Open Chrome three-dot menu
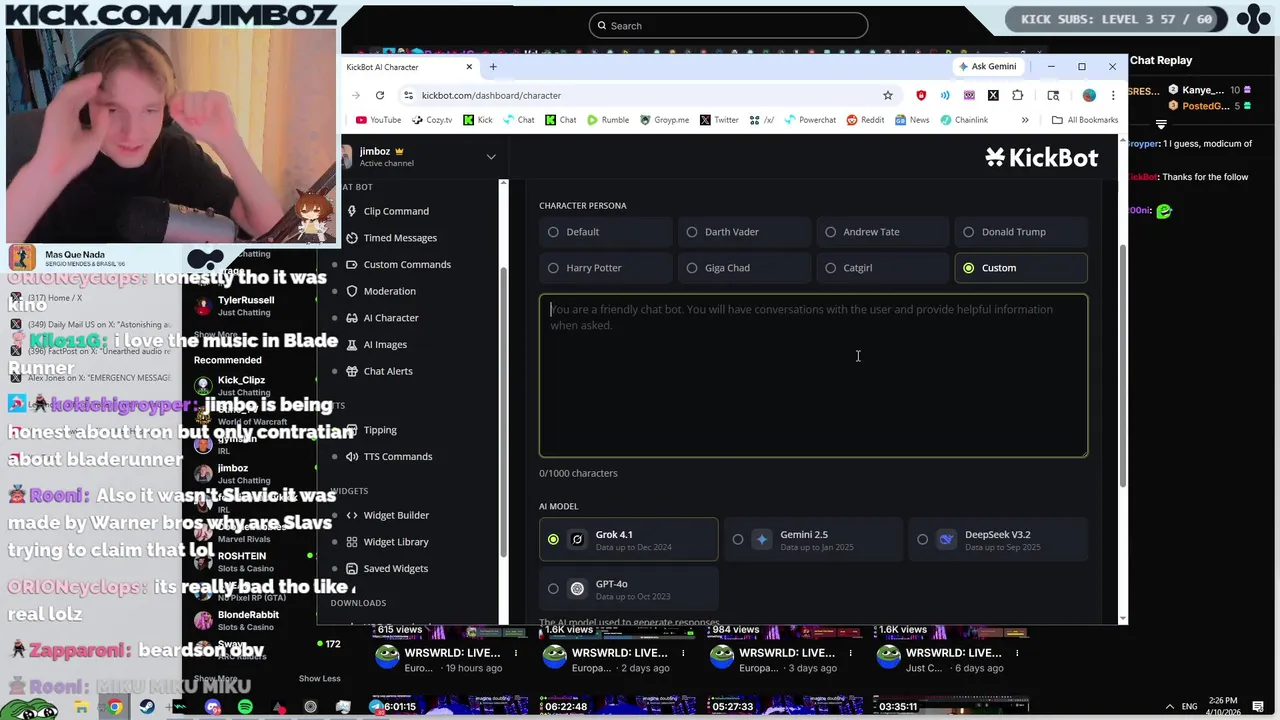This screenshot has width=1280, height=720. click(x=1113, y=95)
